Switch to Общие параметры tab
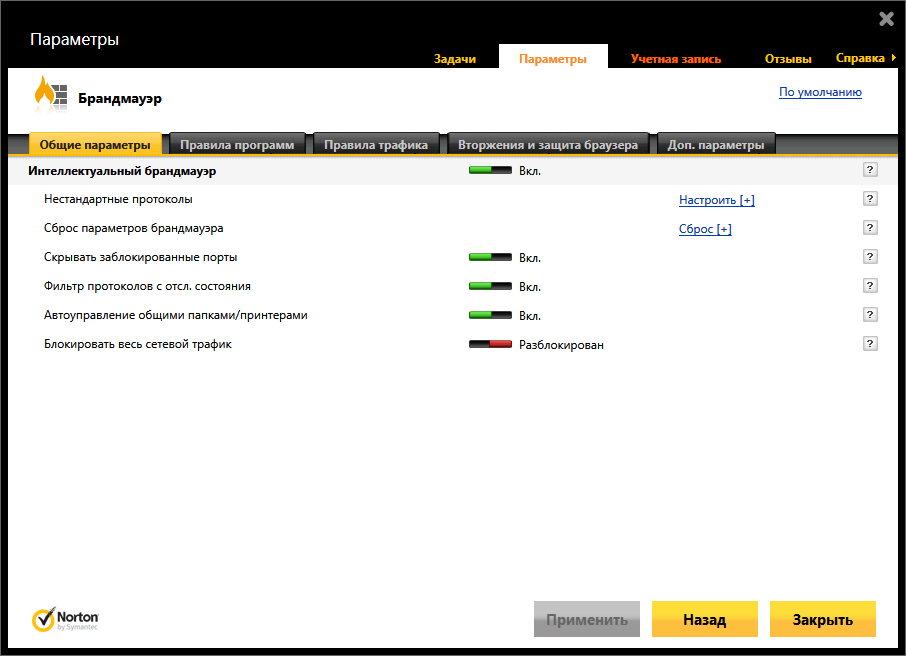This screenshot has width=906, height=656. coord(95,144)
